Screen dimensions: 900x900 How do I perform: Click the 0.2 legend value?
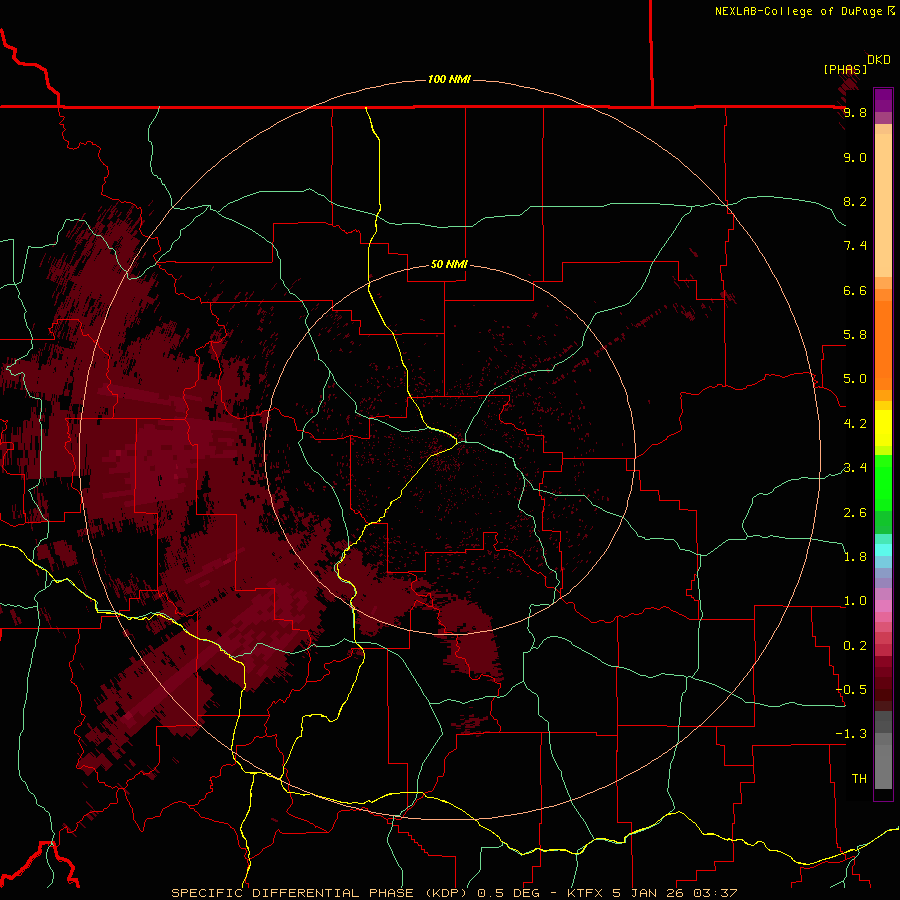pos(855,646)
